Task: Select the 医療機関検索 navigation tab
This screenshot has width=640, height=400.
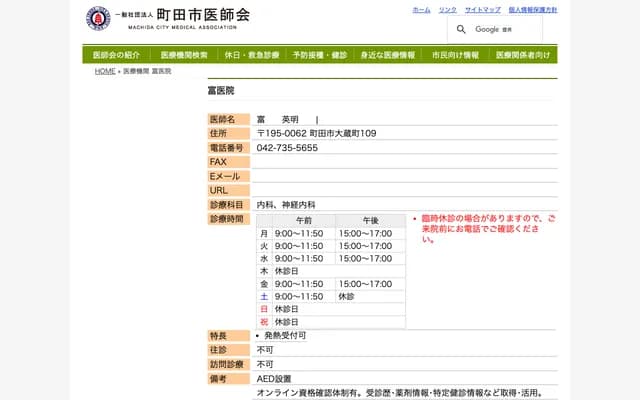Action: click(184, 55)
